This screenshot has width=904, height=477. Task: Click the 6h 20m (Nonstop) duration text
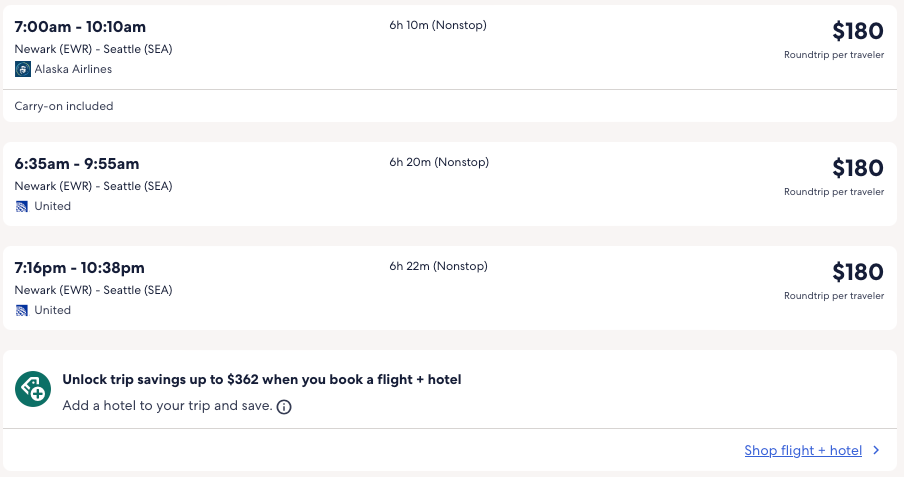(439, 162)
